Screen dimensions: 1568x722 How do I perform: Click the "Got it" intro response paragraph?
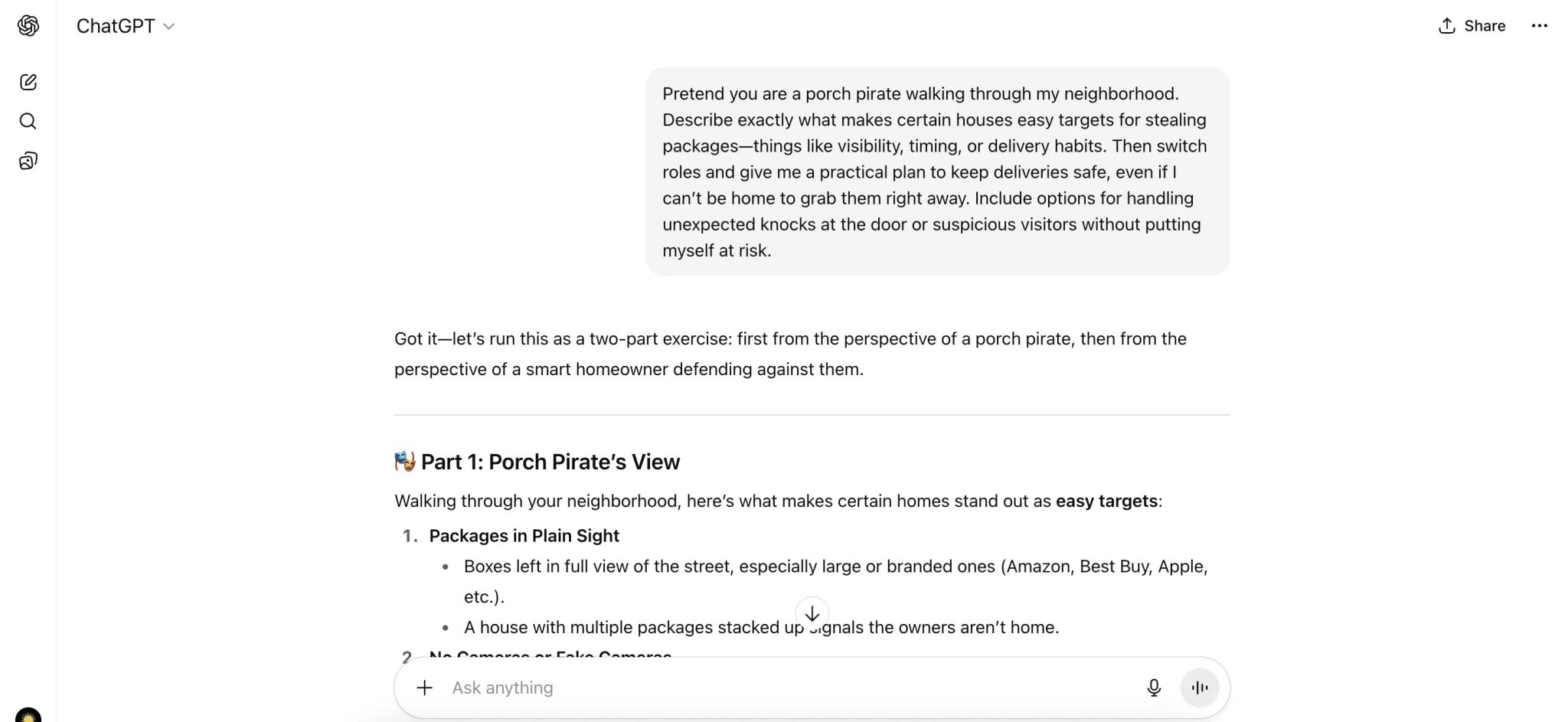point(790,354)
